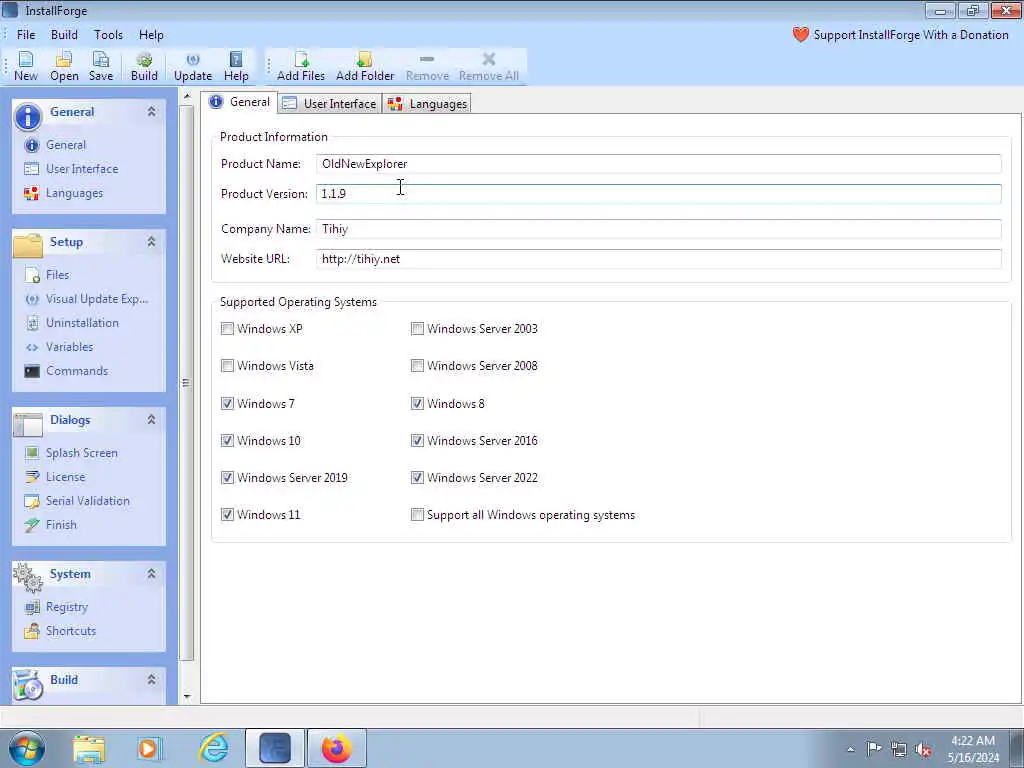The image size is (1024, 768).
Task: Click the Add Folder toolbar icon
Action: (x=364, y=67)
